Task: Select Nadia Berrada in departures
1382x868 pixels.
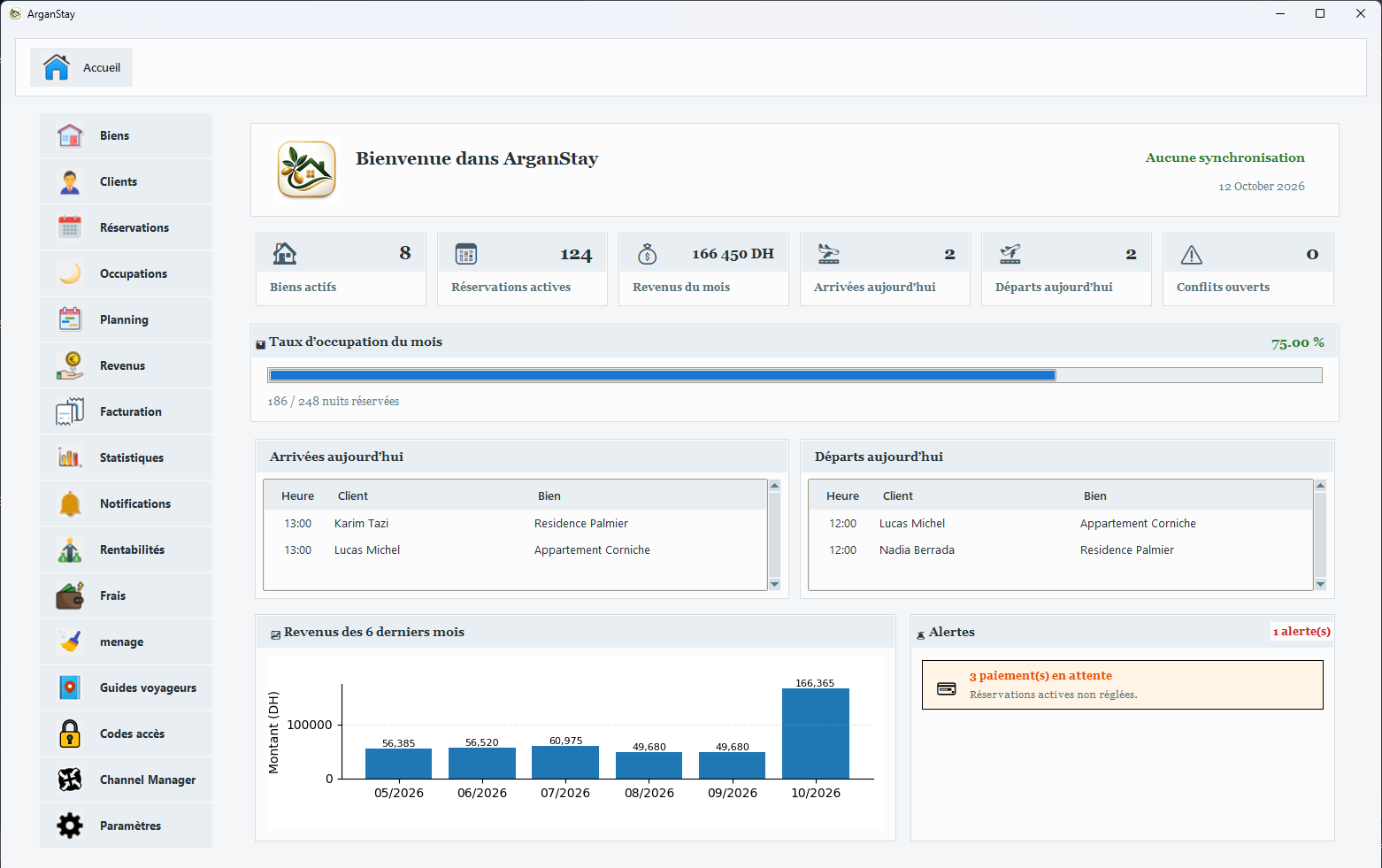Action: coord(917,549)
